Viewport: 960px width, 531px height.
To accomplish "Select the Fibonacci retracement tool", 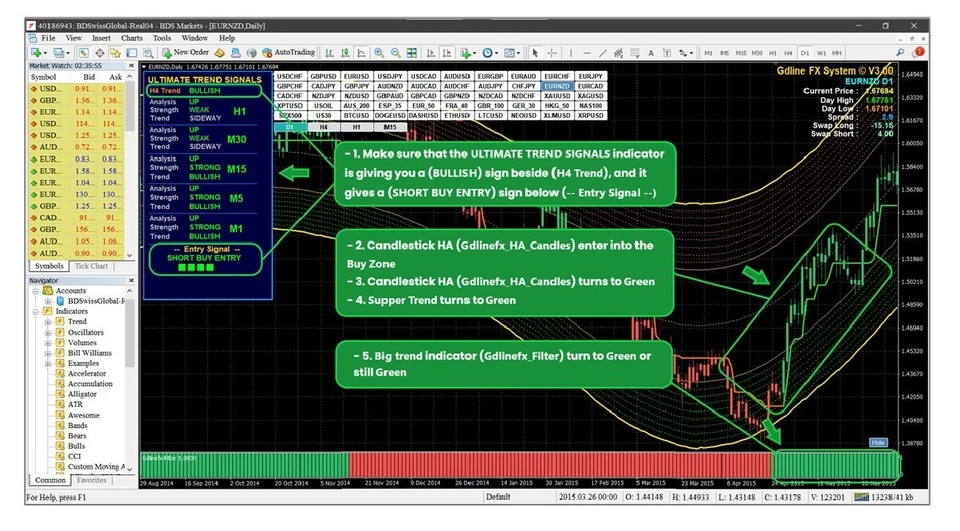I will click(635, 53).
